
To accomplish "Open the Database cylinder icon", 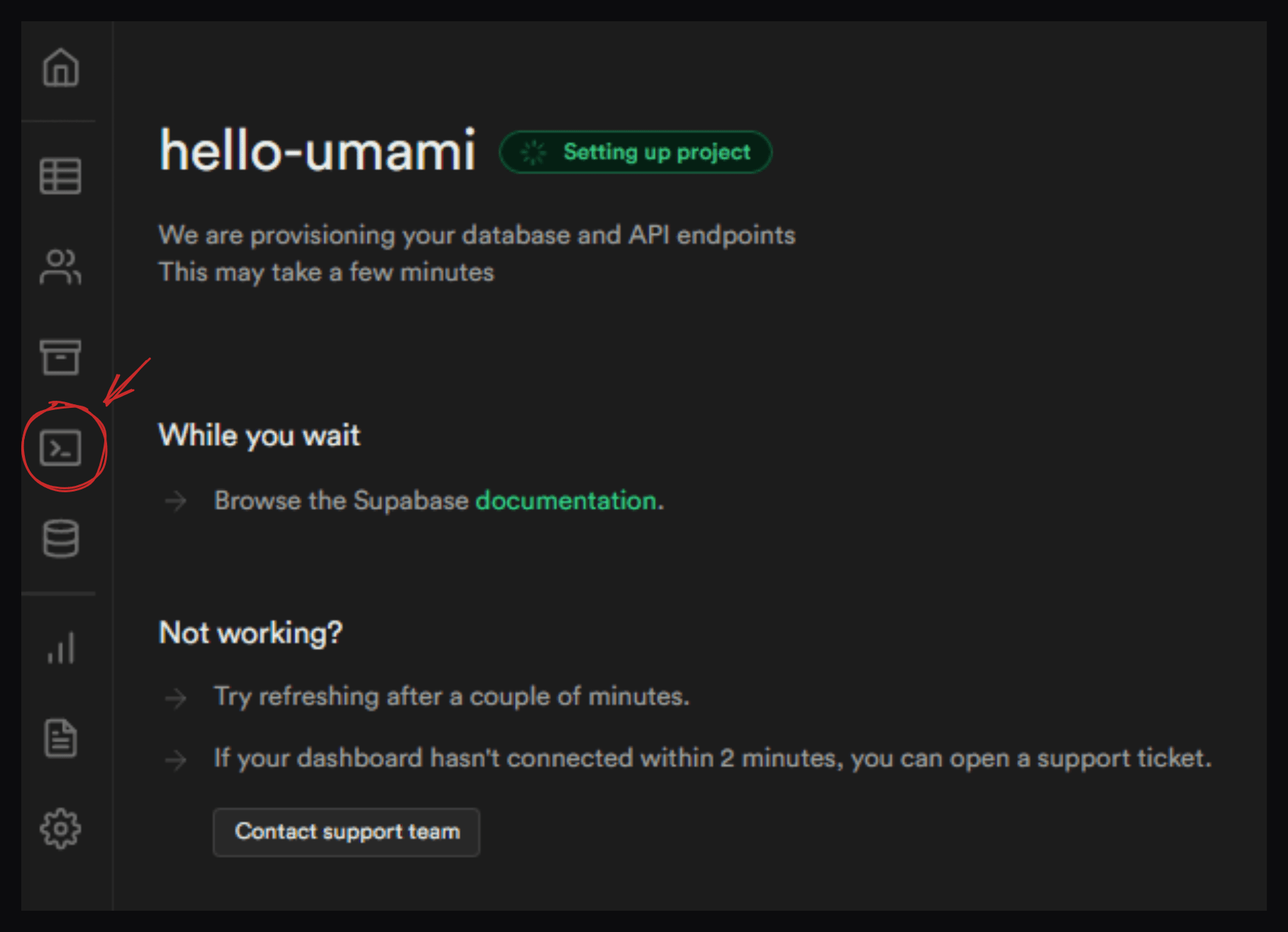I will pyautogui.click(x=60, y=538).
